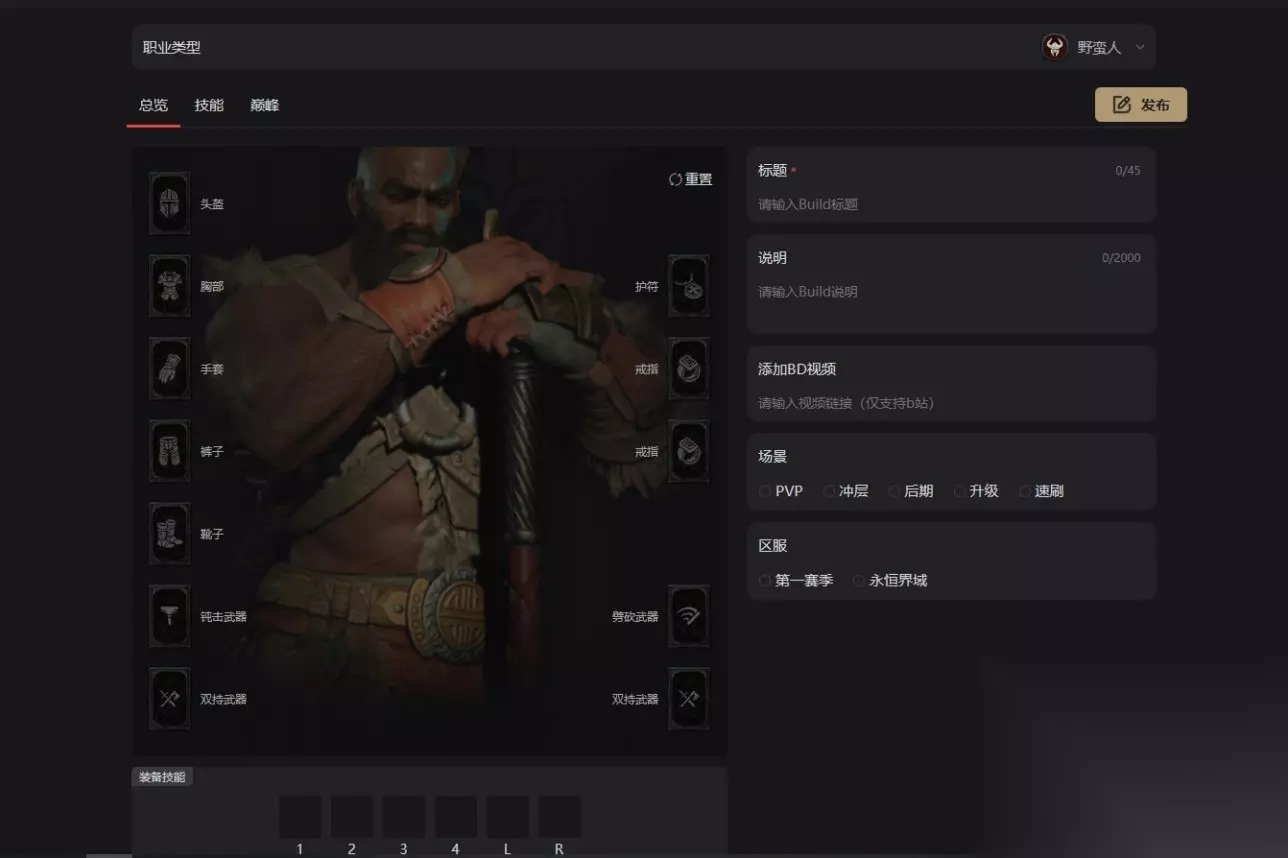Select skill slot 2 in 装备技能
This screenshot has height=858, width=1288.
pos(352,817)
